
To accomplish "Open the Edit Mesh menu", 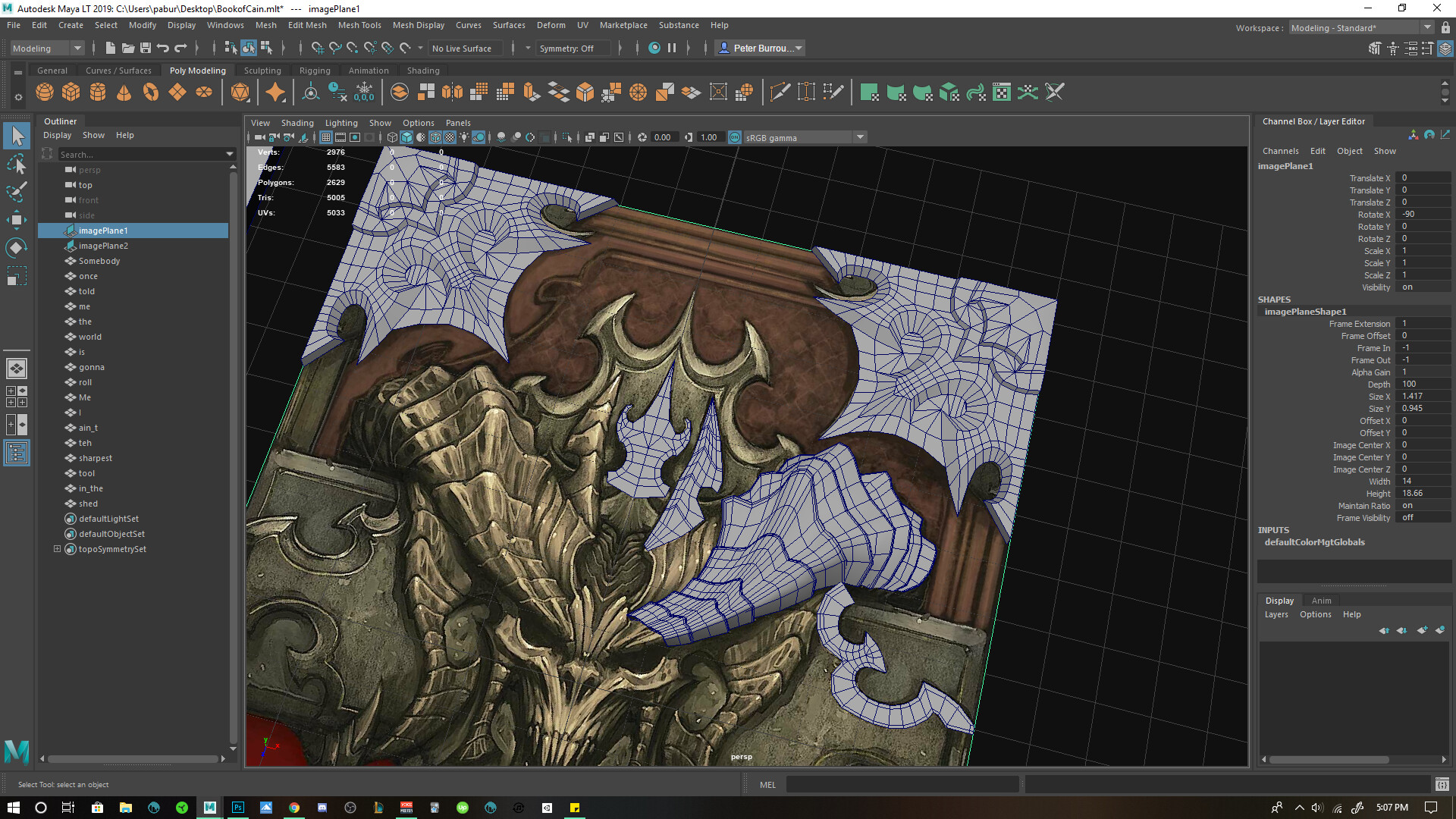I will [307, 25].
